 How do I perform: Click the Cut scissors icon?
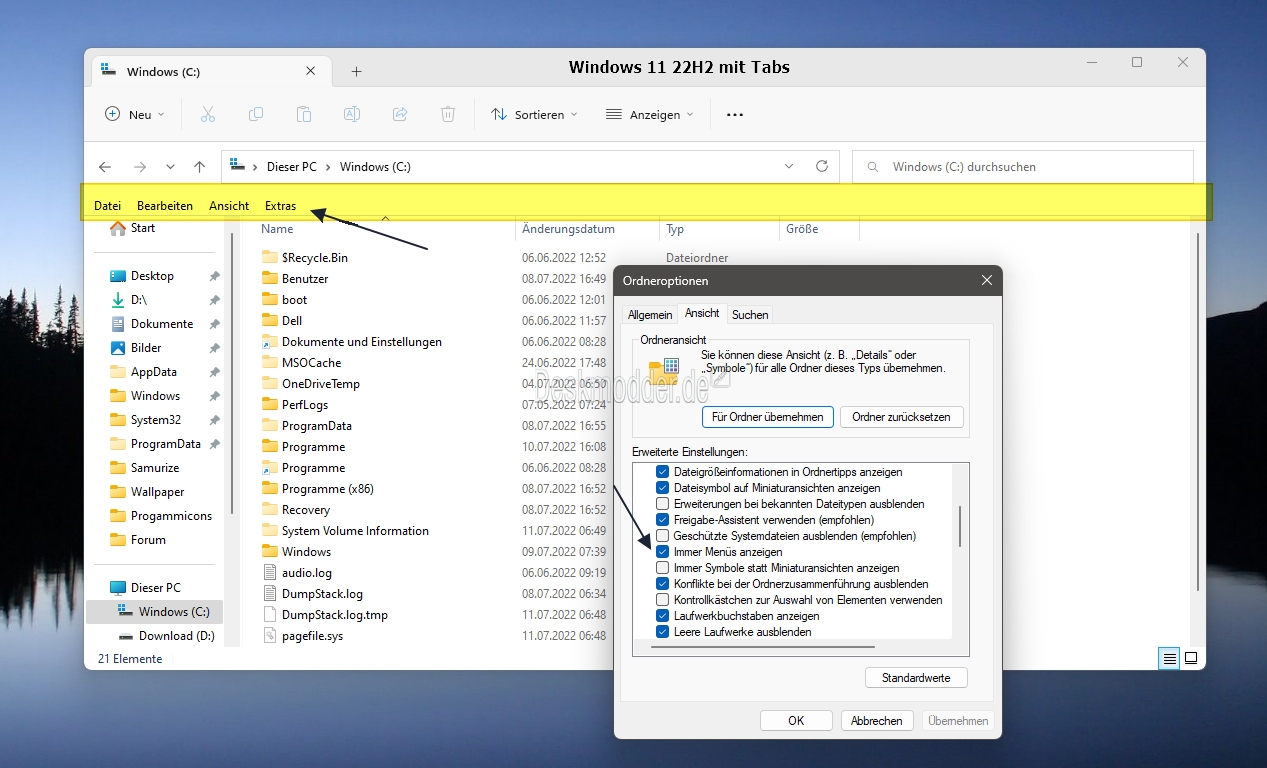pos(208,114)
